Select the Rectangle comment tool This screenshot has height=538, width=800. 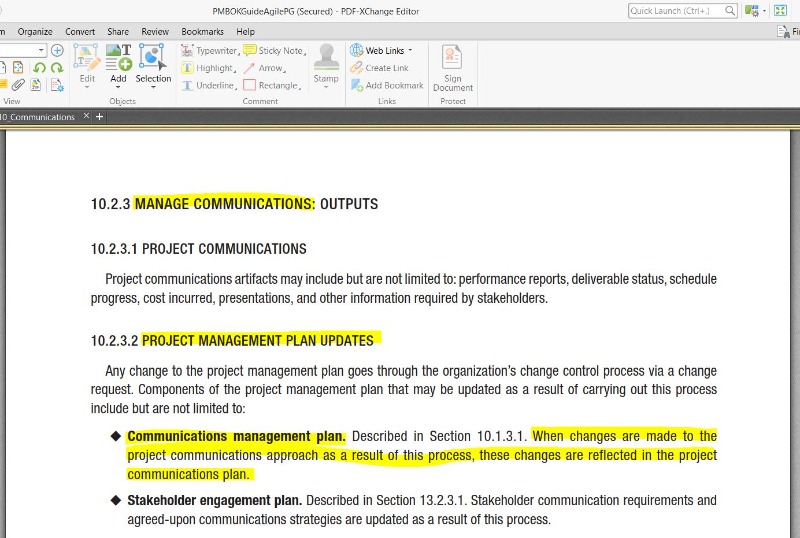coord(272,85)
